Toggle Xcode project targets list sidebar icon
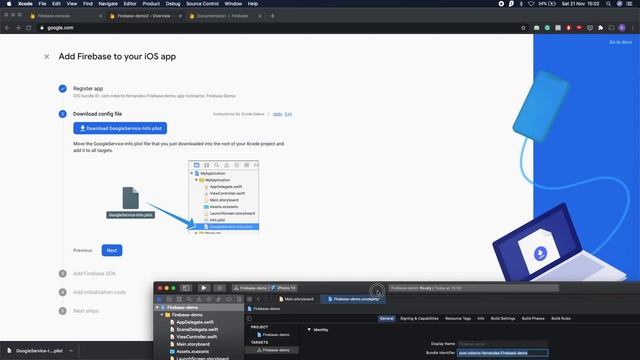Image resolution: width=640 pixels, height=360 pixels. point(249,318)
